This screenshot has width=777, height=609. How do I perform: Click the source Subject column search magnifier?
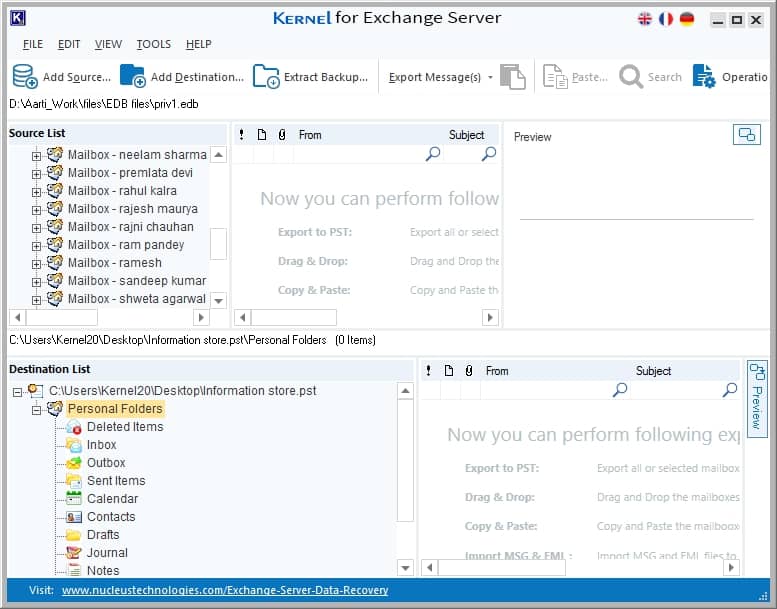489,154
